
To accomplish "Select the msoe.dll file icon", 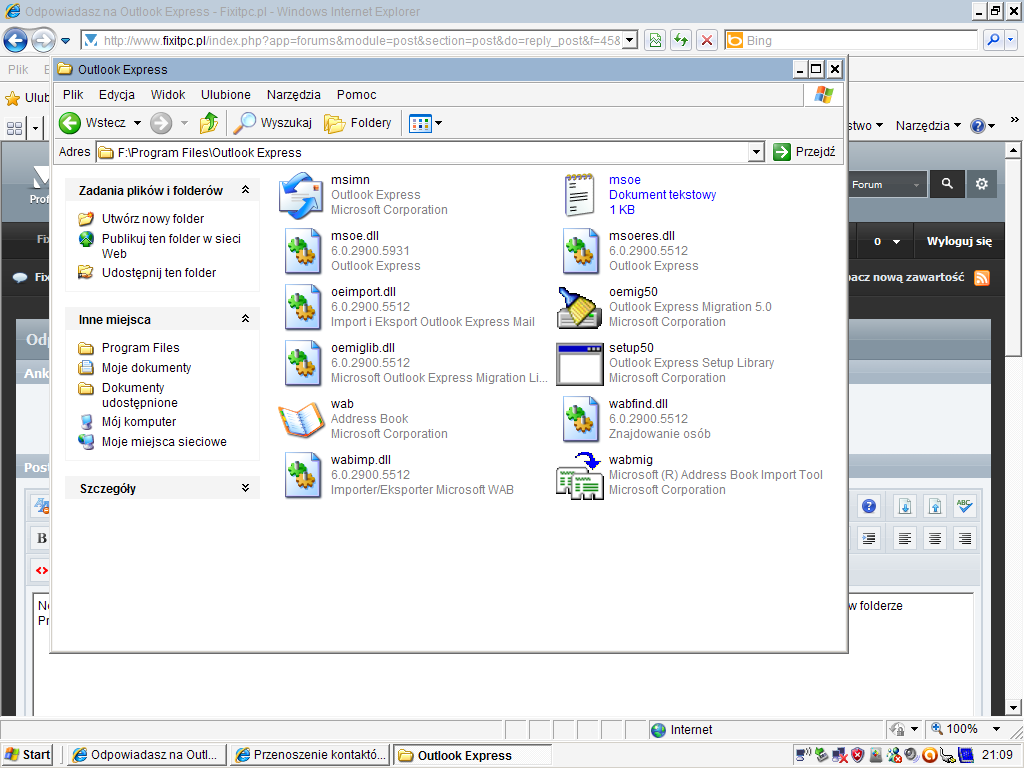I will click(302, 251).
